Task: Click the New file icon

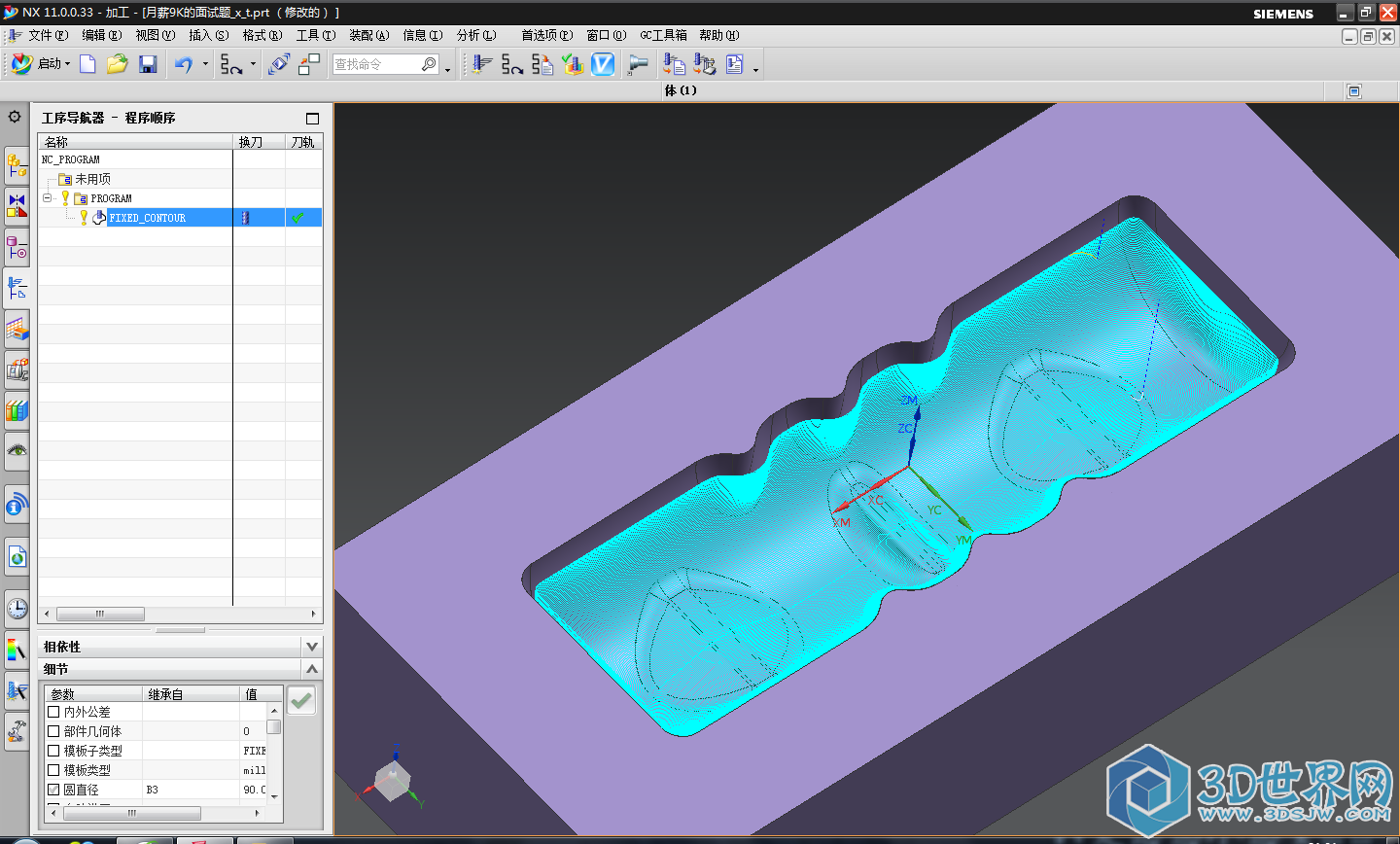Action: tap(87, 64)
